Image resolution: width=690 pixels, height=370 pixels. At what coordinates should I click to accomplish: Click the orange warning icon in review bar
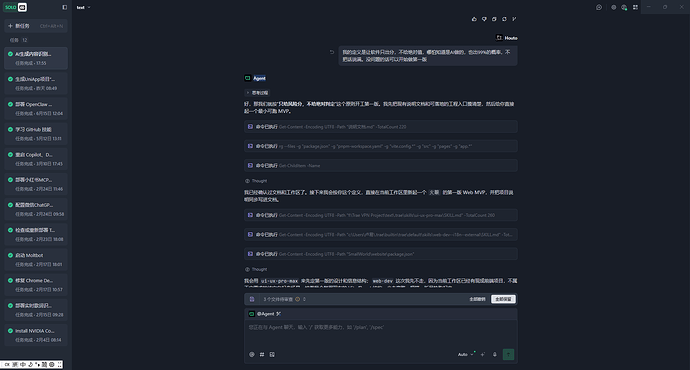point(297,299)
